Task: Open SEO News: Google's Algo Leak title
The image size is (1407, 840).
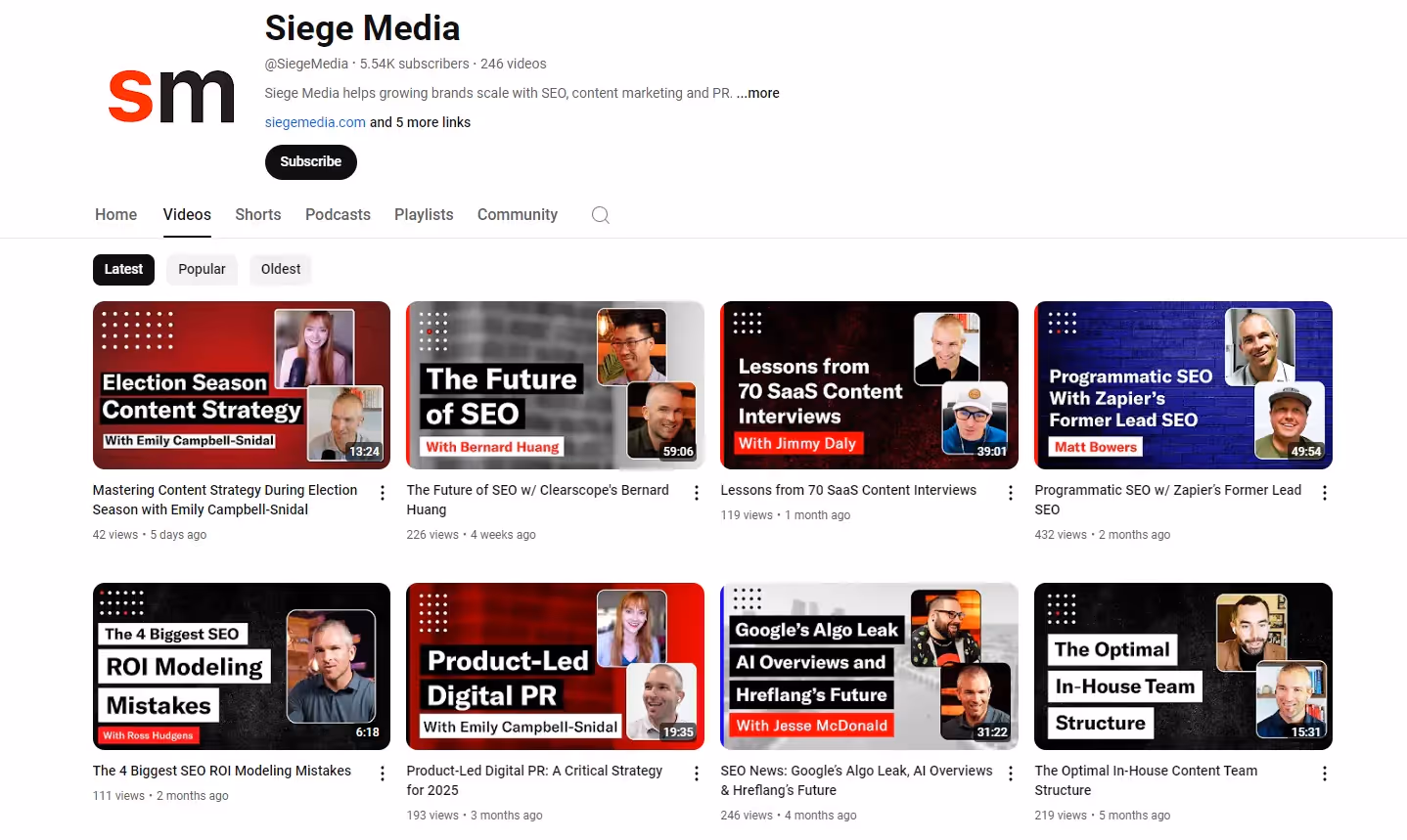Action: (x=856, y=780)
